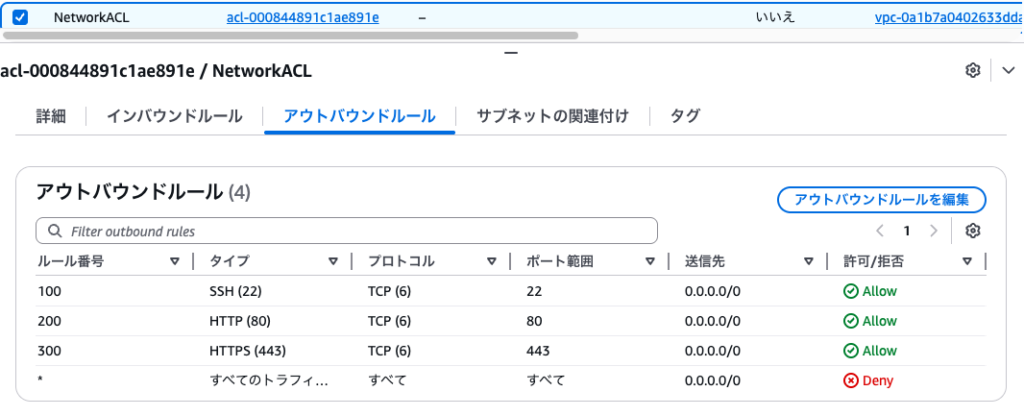Collapse the panel with the chevron arrow
The image size is (1024, 416).
(1007, 71)
